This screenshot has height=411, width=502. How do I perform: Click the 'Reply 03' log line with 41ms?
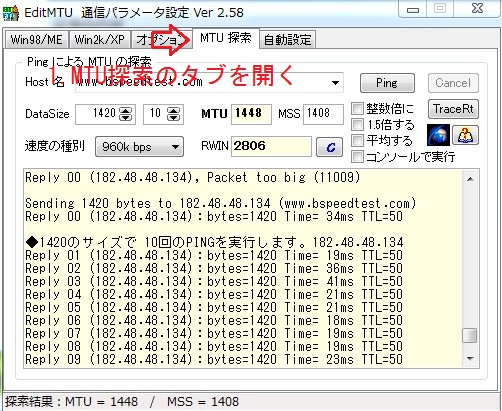point(214,282)
